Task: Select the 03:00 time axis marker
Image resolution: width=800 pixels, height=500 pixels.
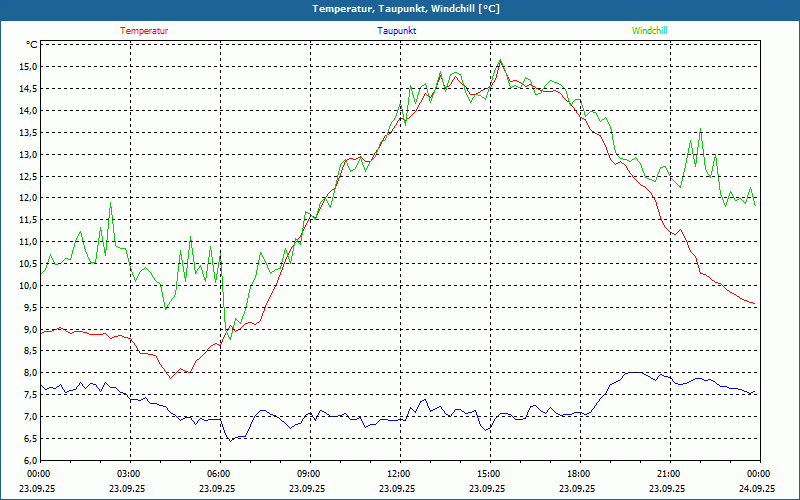Action: pos(129,473)
